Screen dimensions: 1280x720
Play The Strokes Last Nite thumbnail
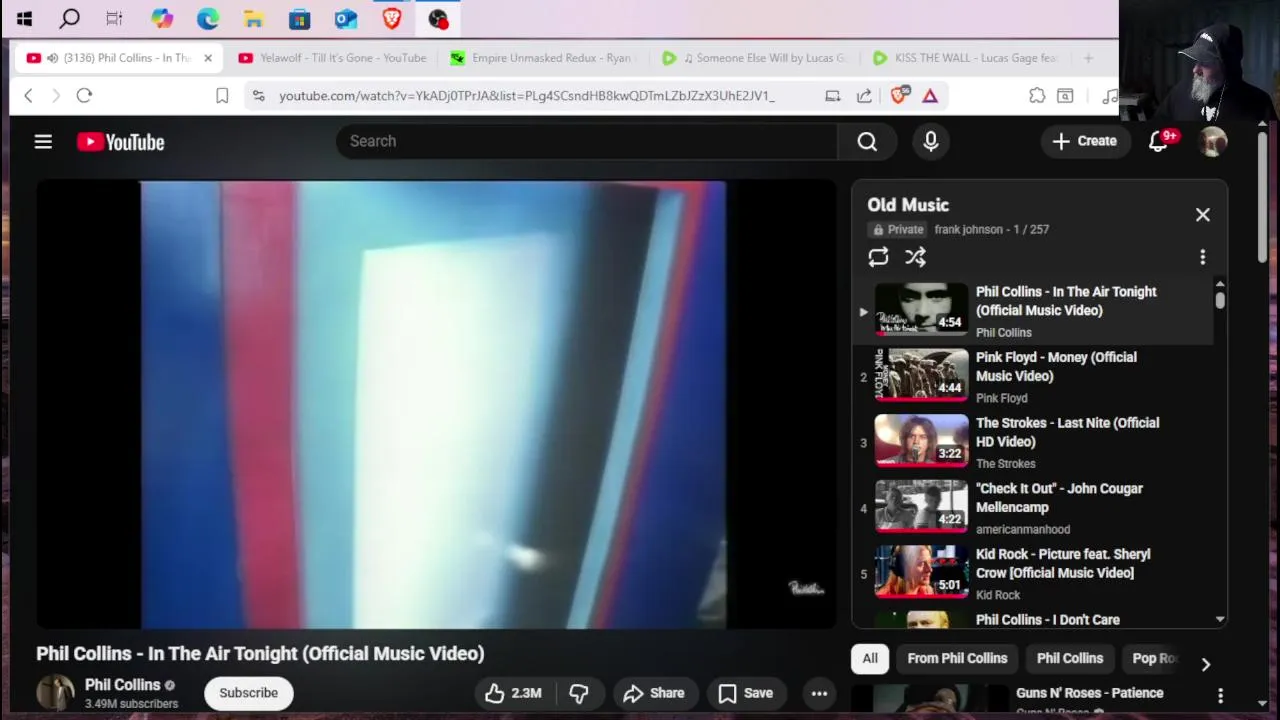tap(921, 440)
